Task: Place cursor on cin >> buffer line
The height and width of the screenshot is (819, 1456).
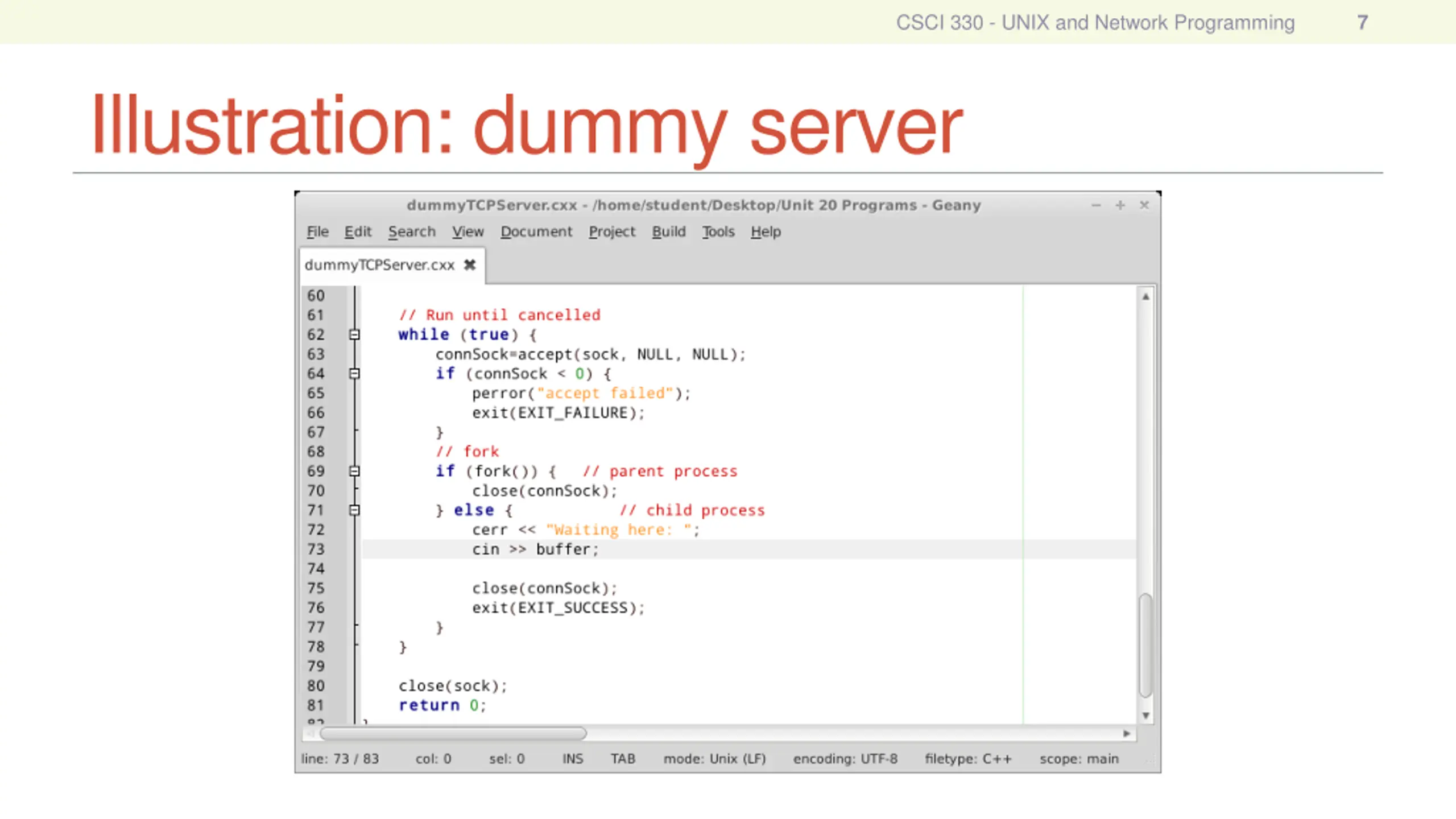Action: [x=536, y=549]
